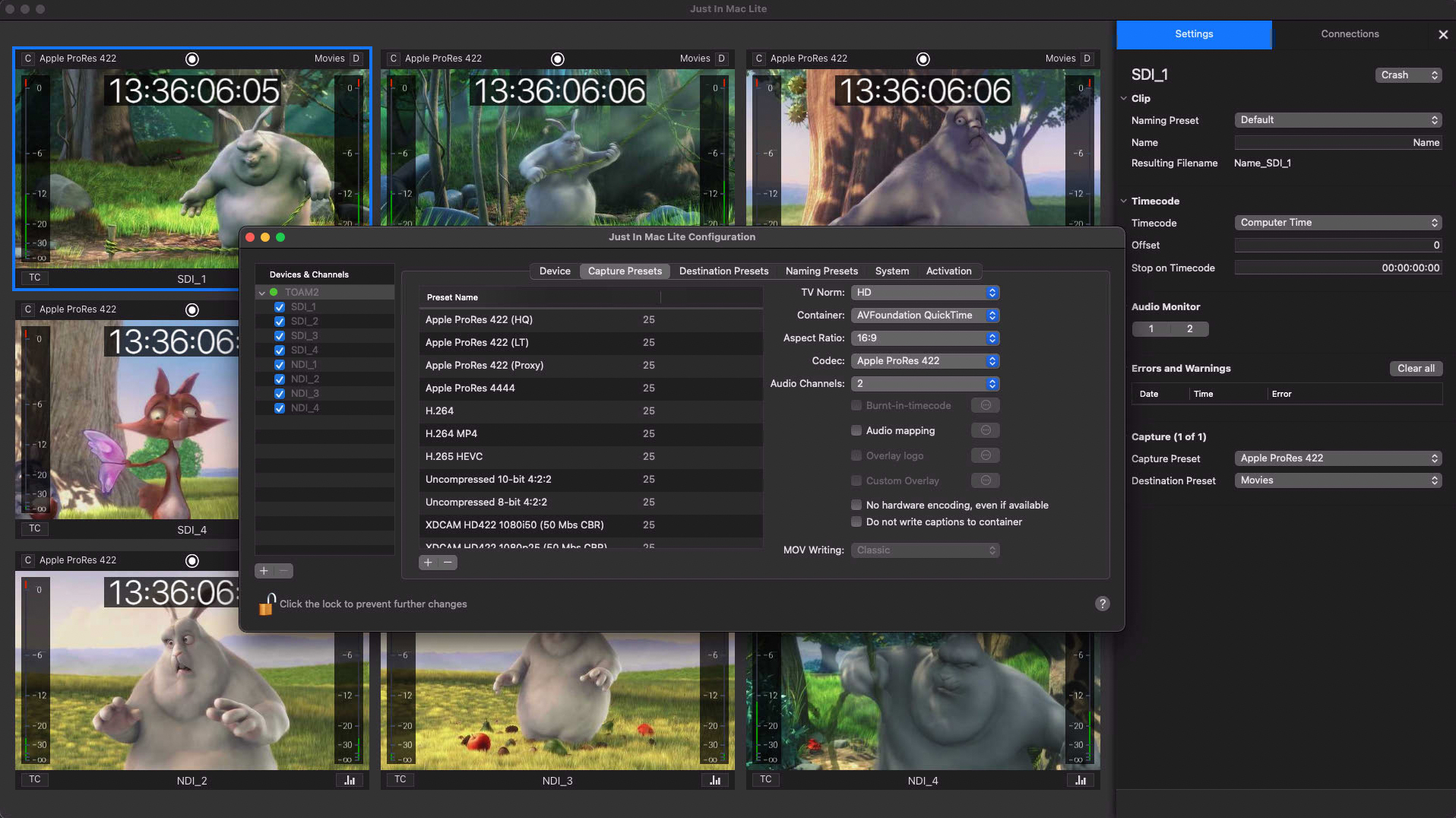Viewport: 1456px width, 818px height.
Task: Open the Connections tab
Action: [1350, 34]
